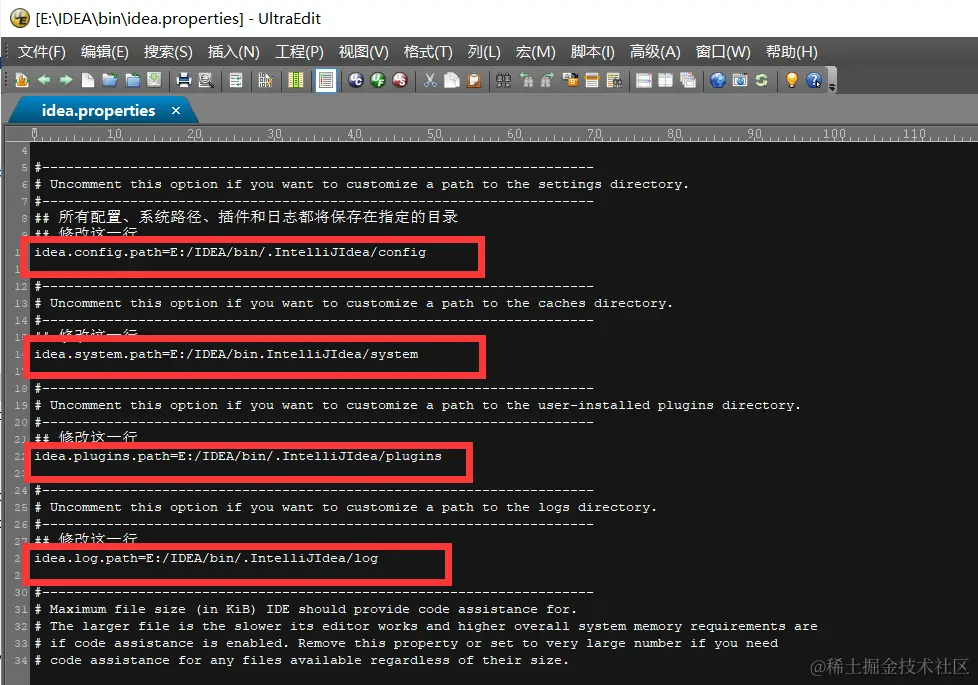Toggle word wrap in the toolbar
Image resolution: width=978 pixels, height=685 pixels.
236,80
